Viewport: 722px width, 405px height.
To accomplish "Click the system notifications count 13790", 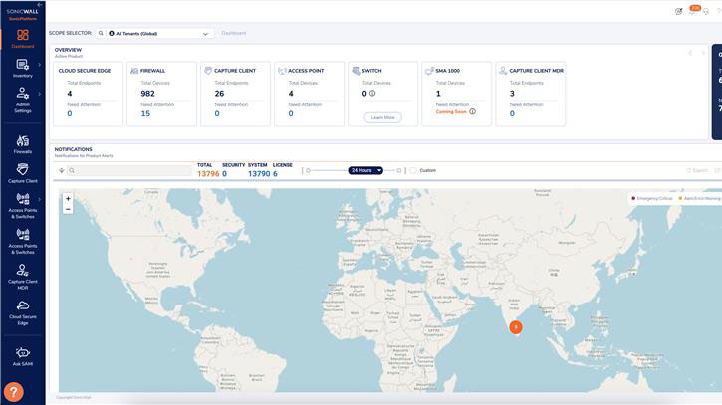I will pos(259,174).
